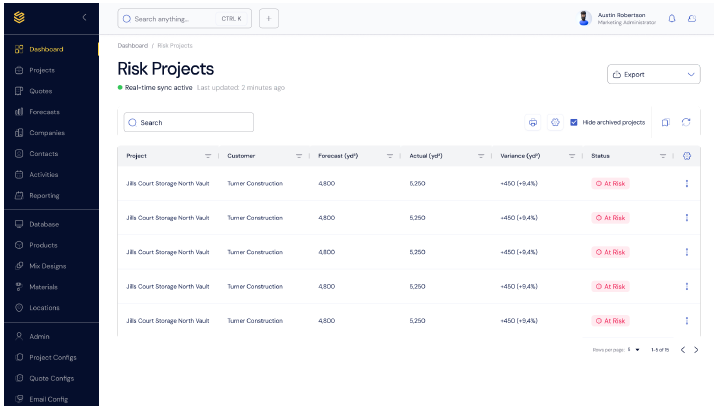
Task: Open column settings gear in table header
Action: click(686, 156)
